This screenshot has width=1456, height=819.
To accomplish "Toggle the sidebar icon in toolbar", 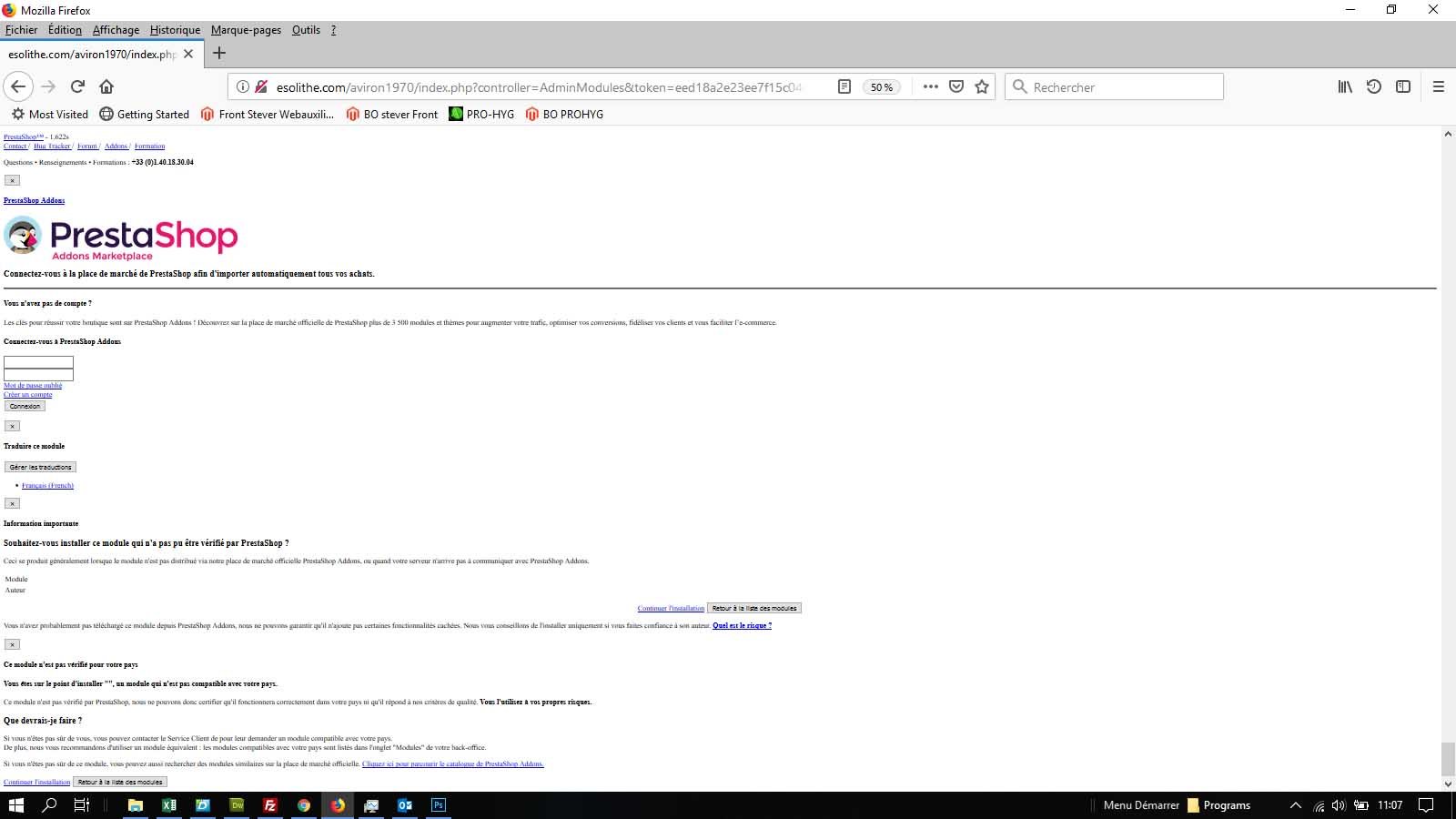I will pyautogui.click(x=1403, y=86).
